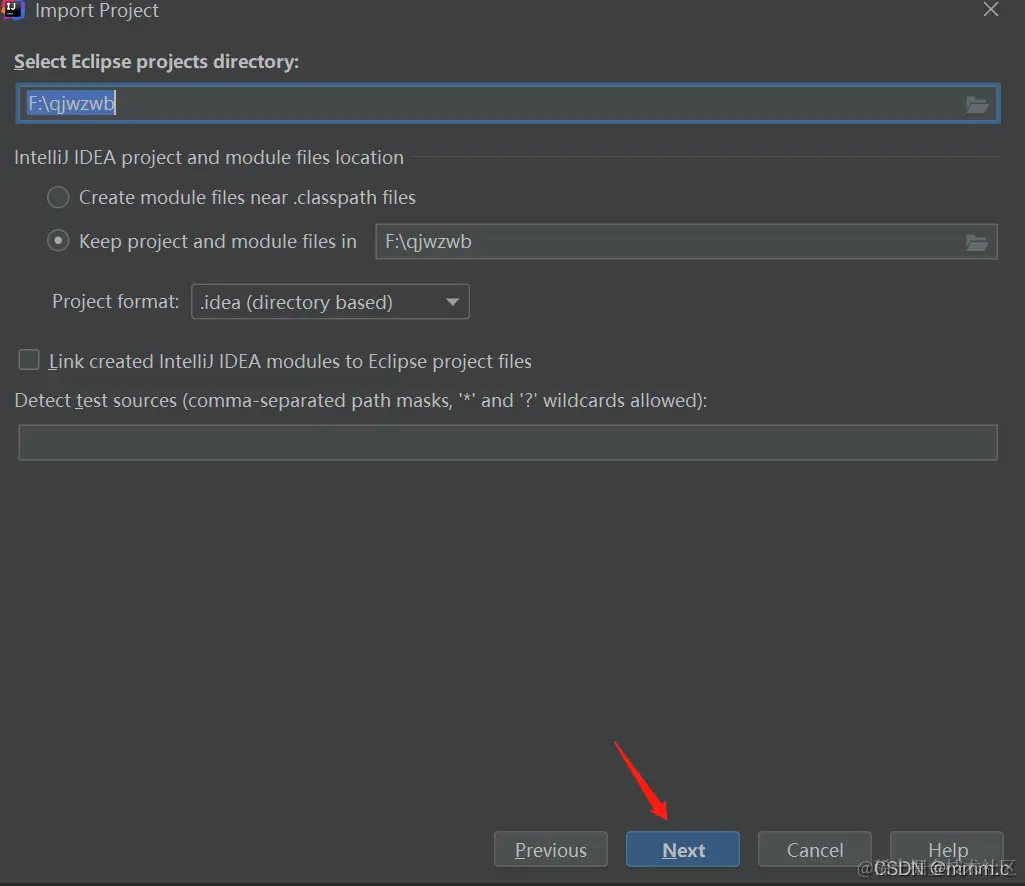Cancel the Import Project dialog
This screenshot has height=886, width=1025.
[815, 849]
